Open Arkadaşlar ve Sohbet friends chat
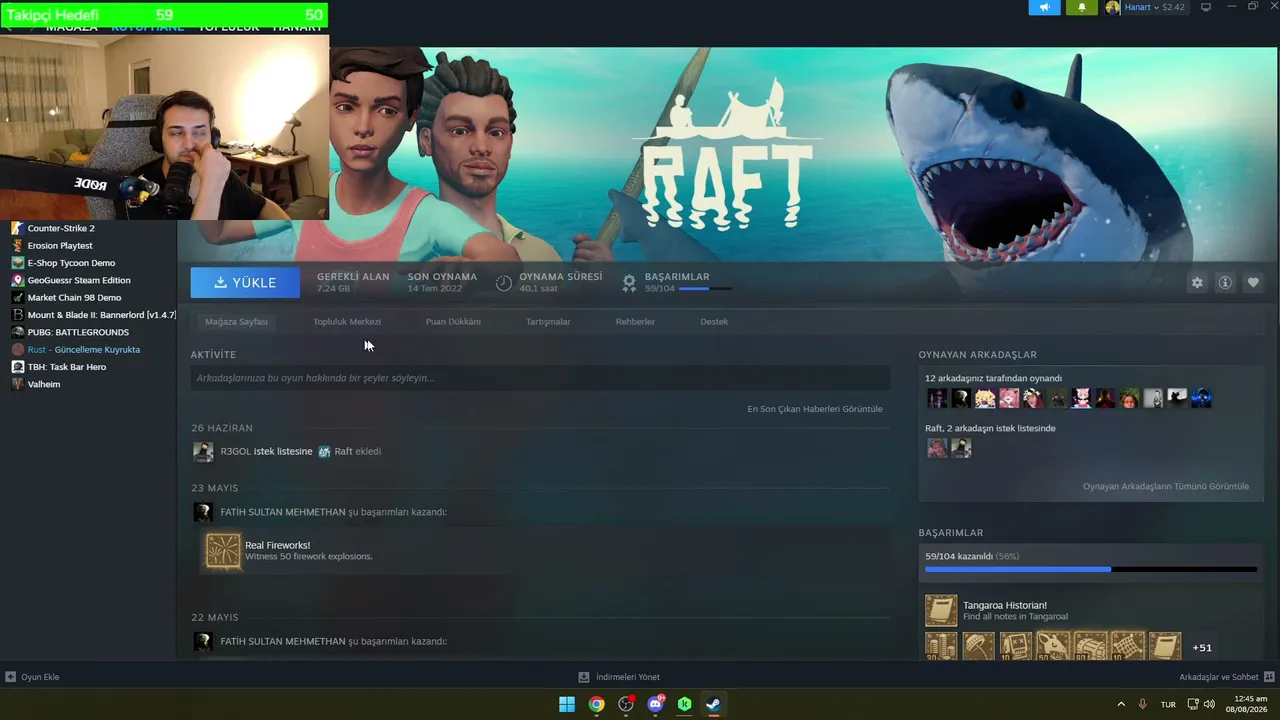The image size is (1280, 720). point(1226,677)
